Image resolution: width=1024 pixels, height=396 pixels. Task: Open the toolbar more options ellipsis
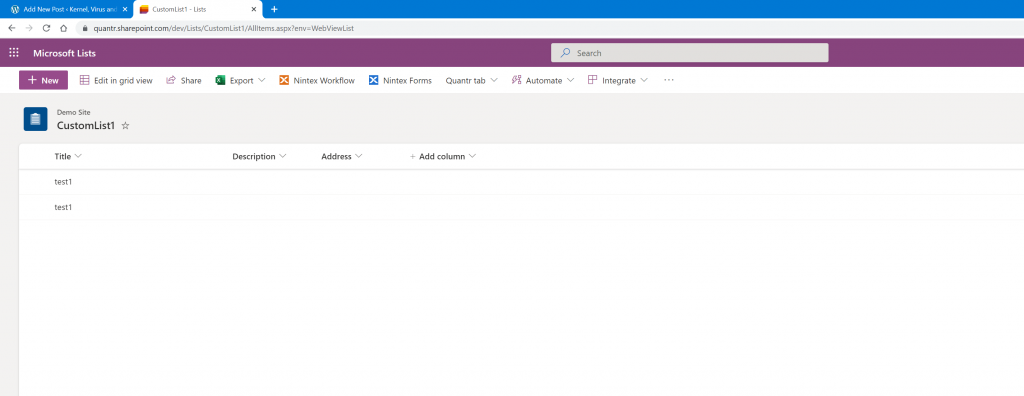coord(668,80)
